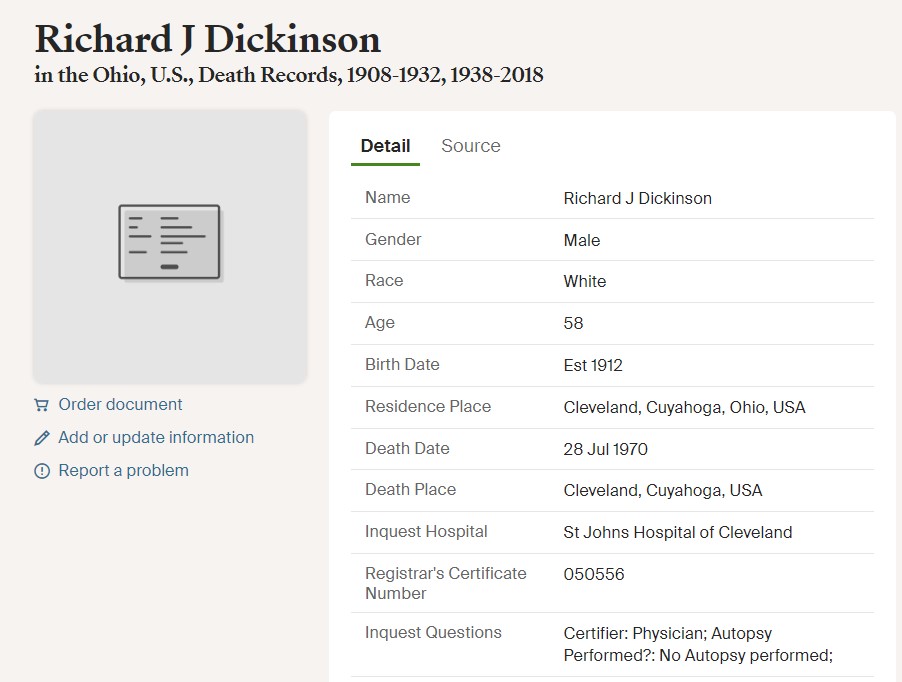
Task: Click Report a problem link
Action: [124, 470]
